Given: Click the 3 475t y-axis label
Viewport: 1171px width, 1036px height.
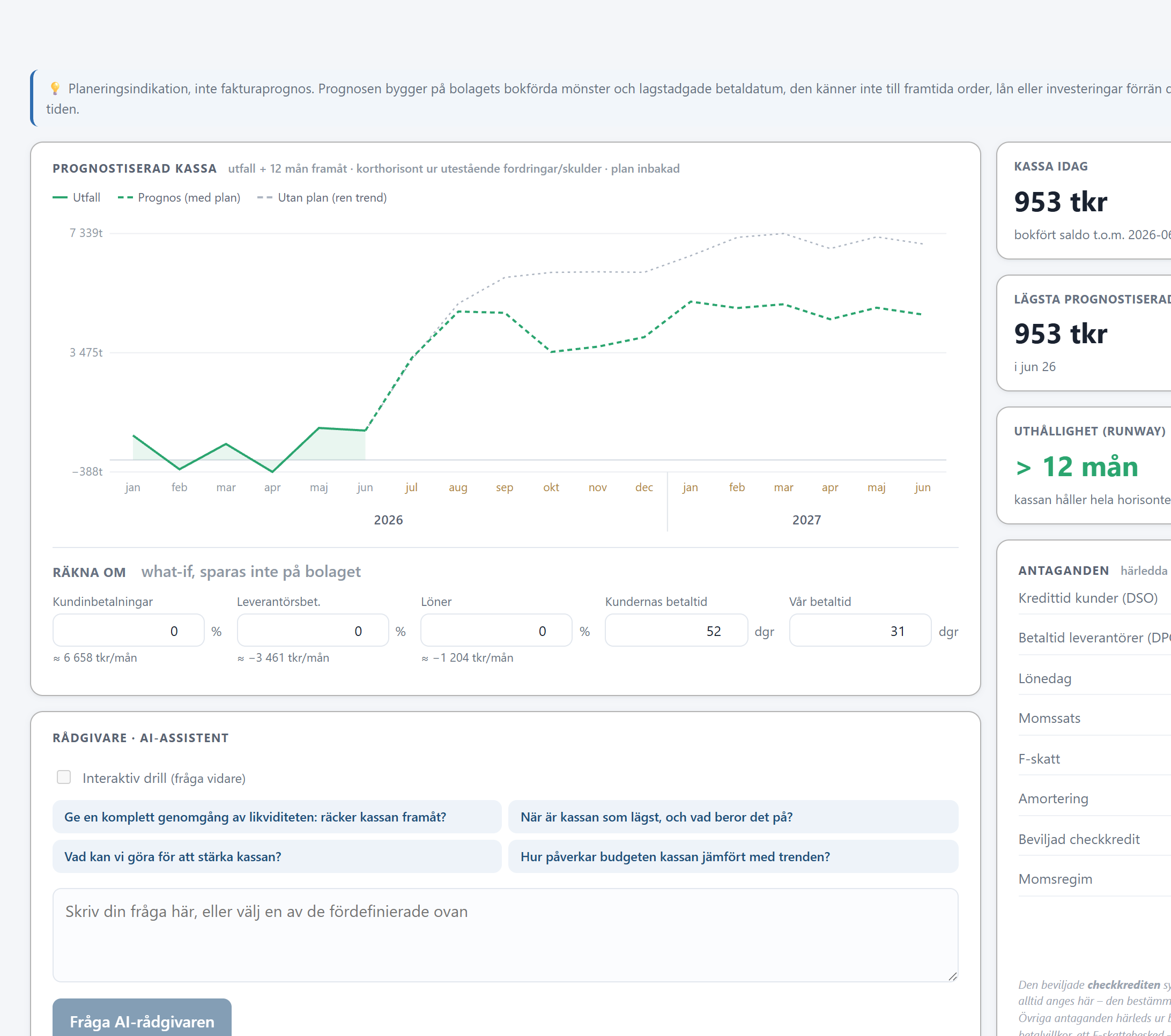Looking at the screenshot, I should (86, 352).
